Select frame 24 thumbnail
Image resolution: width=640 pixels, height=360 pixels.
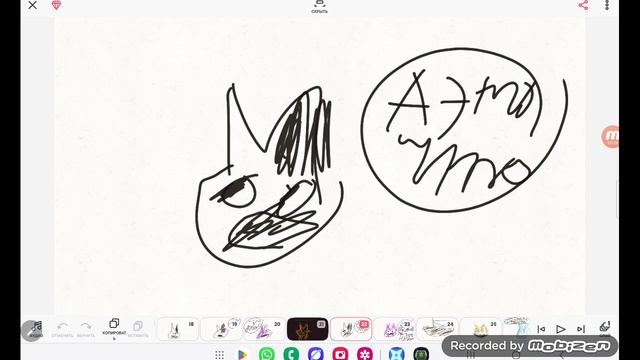(x=437, y=329)
